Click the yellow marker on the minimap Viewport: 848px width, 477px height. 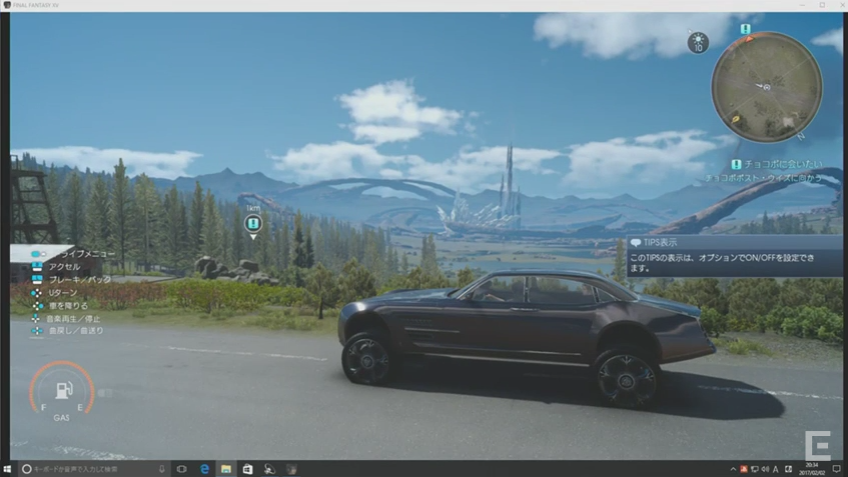(736, 120)
